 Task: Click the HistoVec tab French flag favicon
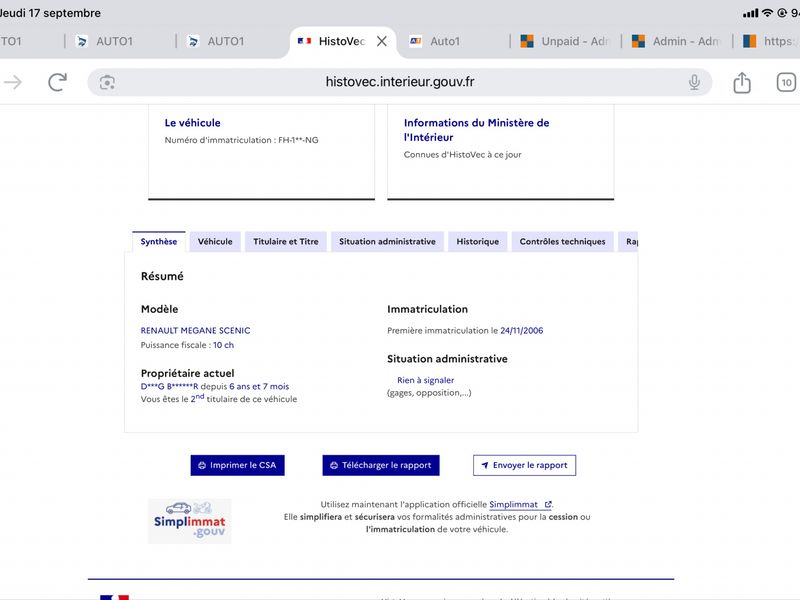pos(304,41)
